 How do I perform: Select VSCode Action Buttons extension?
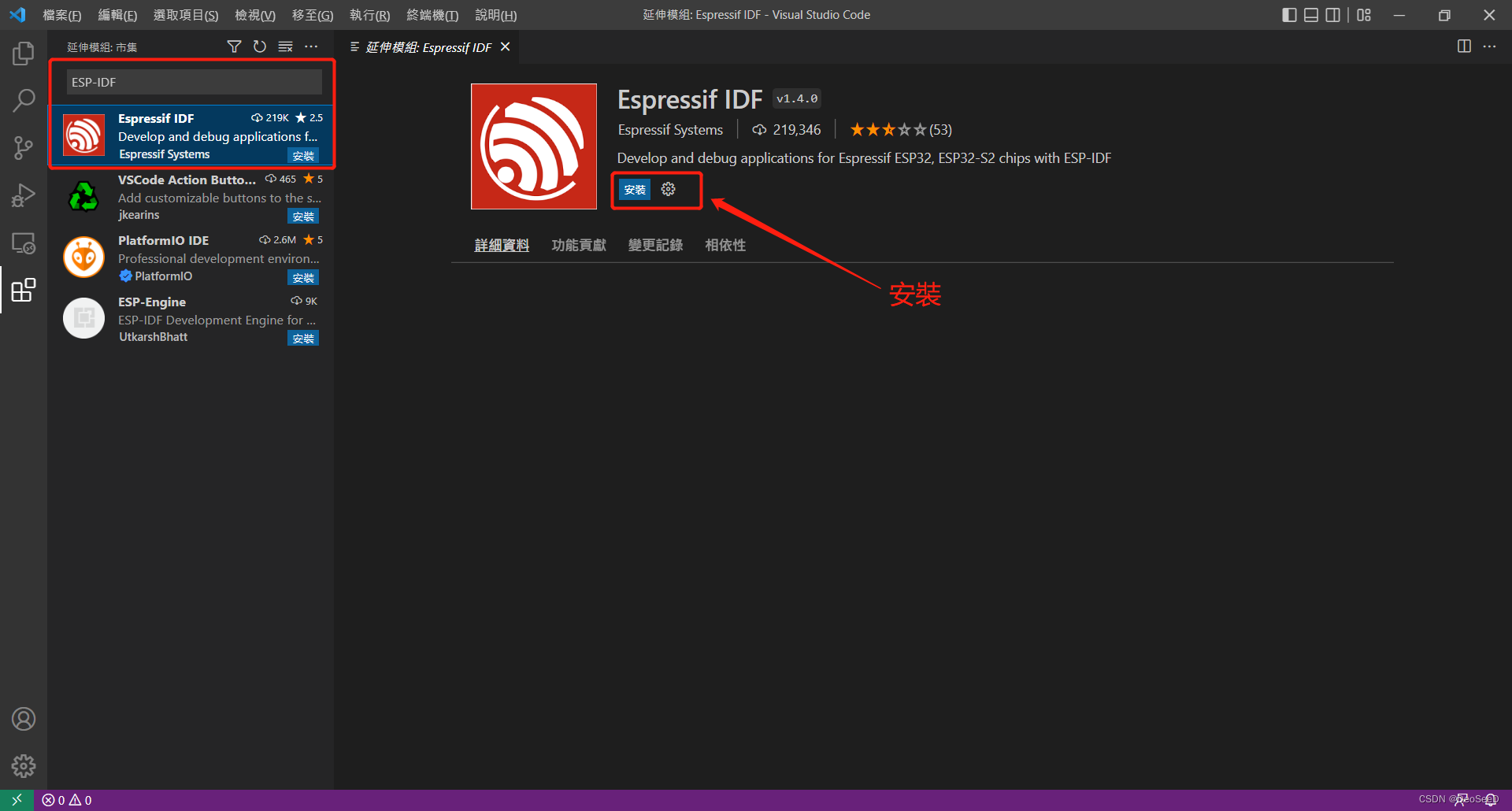[191, 197]
